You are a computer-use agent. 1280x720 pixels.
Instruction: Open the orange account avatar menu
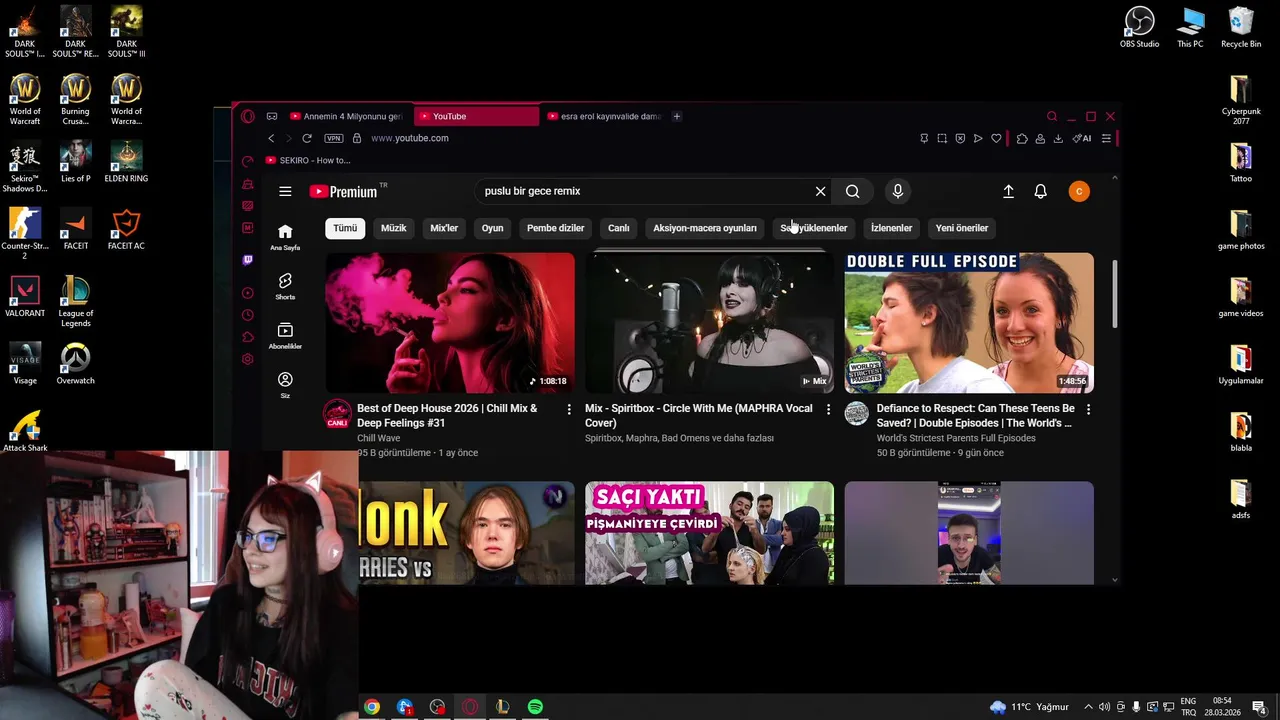click(x=1078, y=191)
